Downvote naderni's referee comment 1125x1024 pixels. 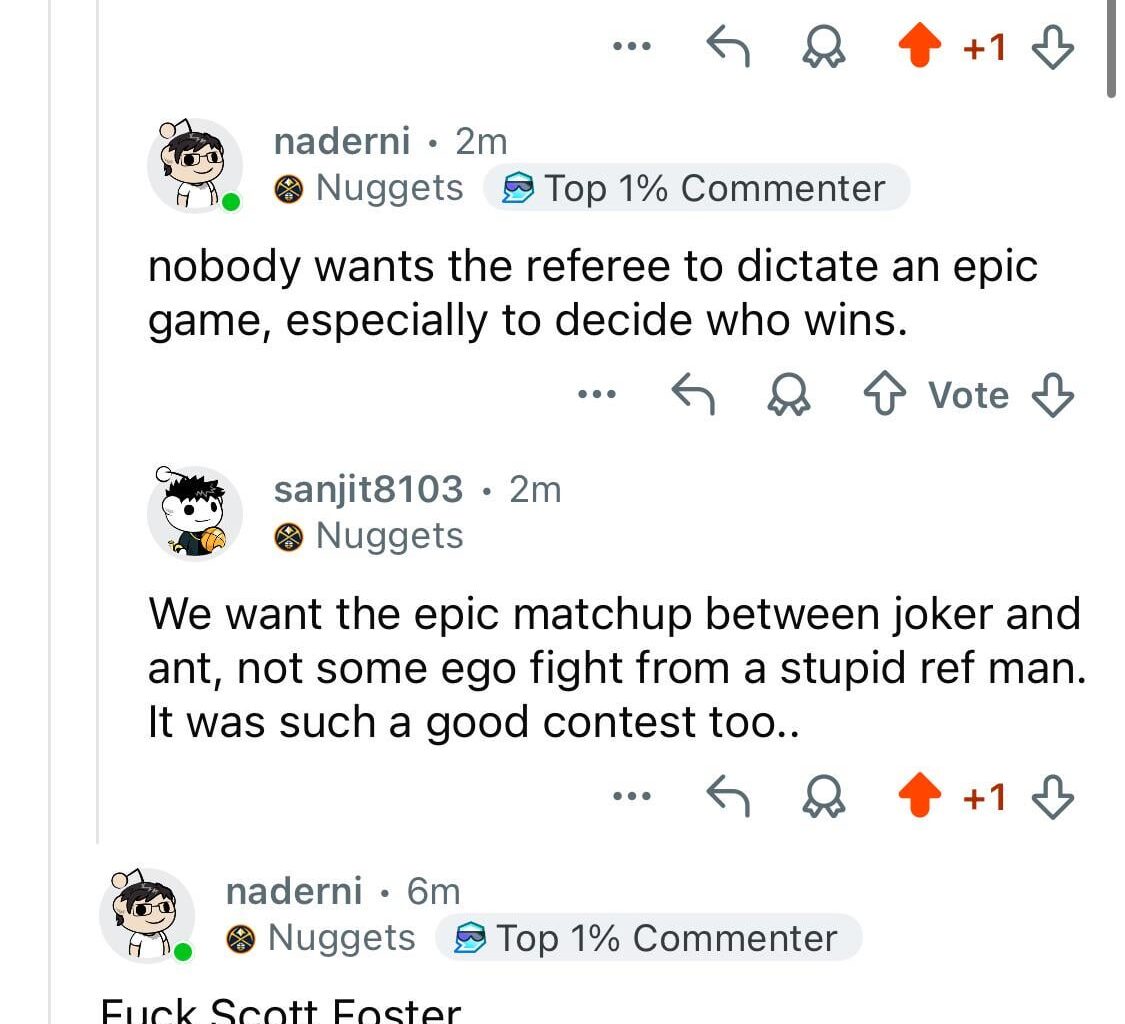pos(1052,394)
